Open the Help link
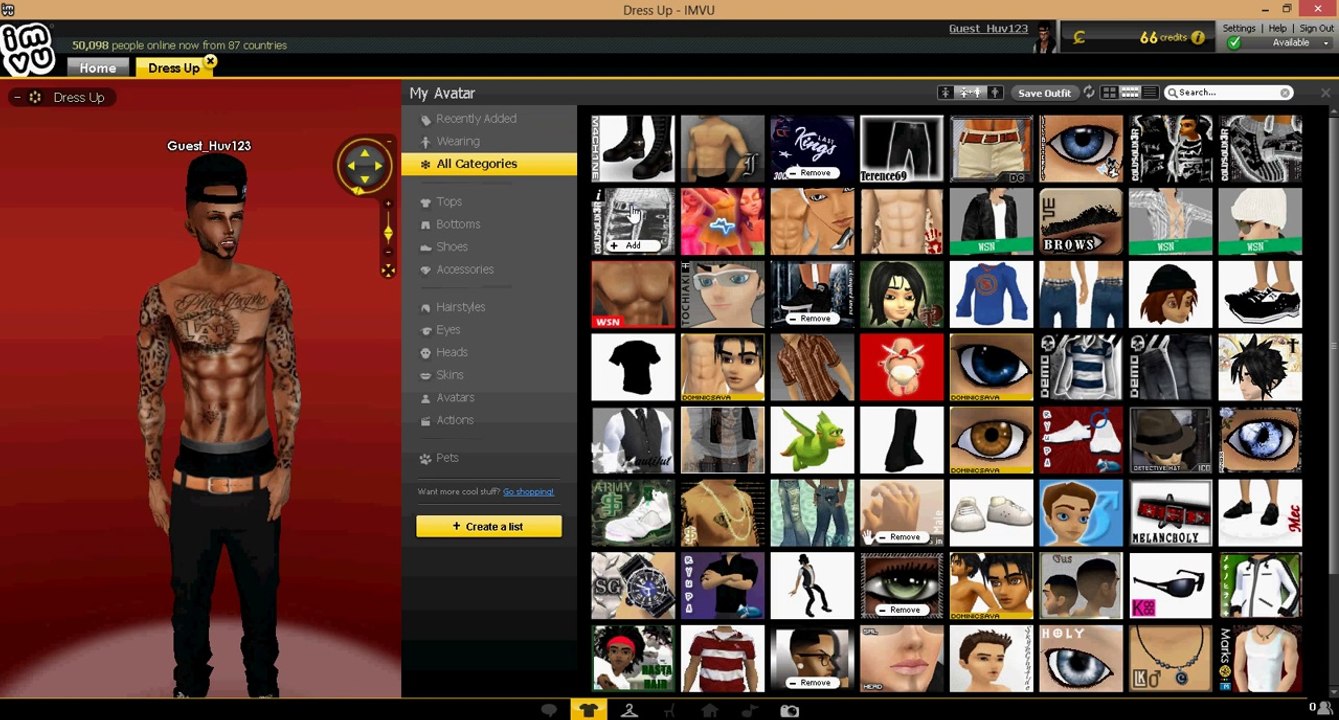This screenshot has height=720, width=1339. pos(1278,28)
